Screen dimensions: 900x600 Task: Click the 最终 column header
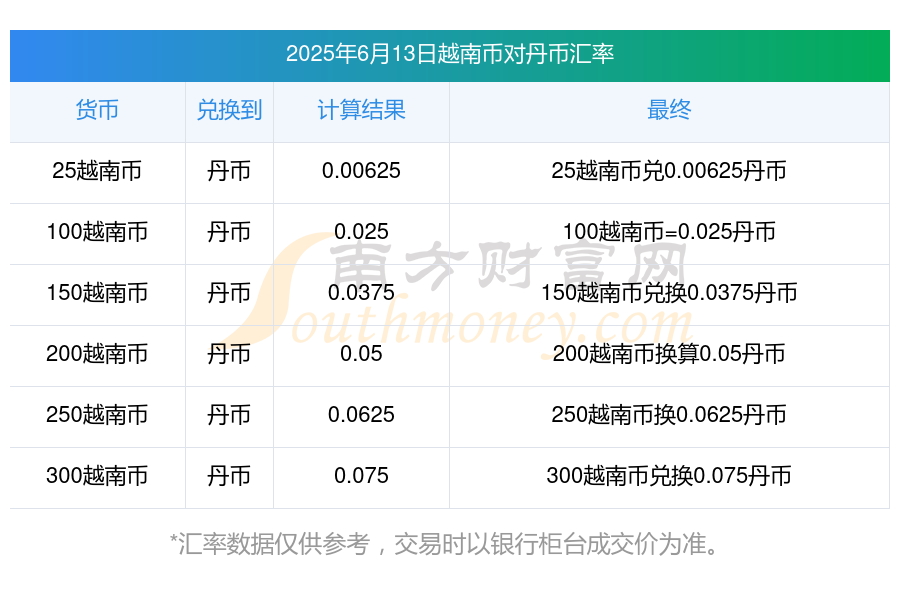coord(669,110)
